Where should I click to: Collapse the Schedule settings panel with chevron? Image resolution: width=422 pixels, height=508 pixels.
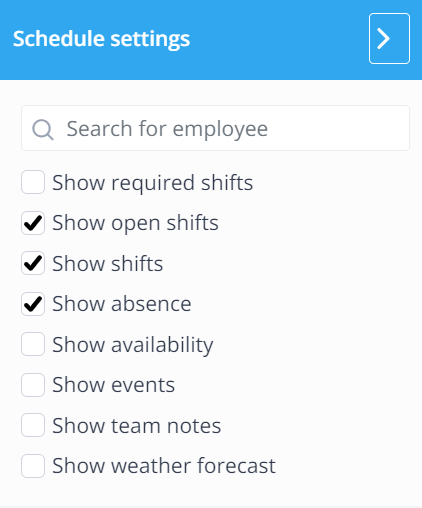point(389,39)
